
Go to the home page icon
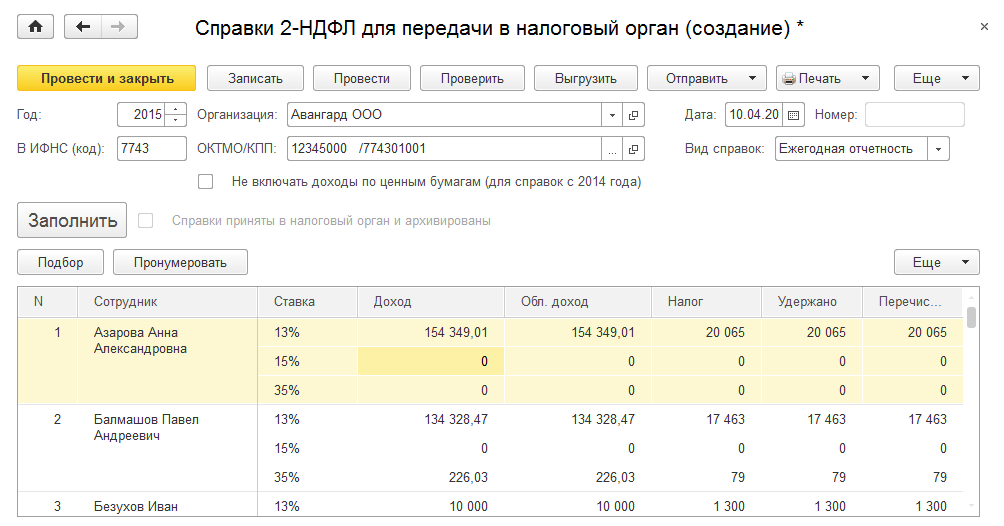coord(35,27)
